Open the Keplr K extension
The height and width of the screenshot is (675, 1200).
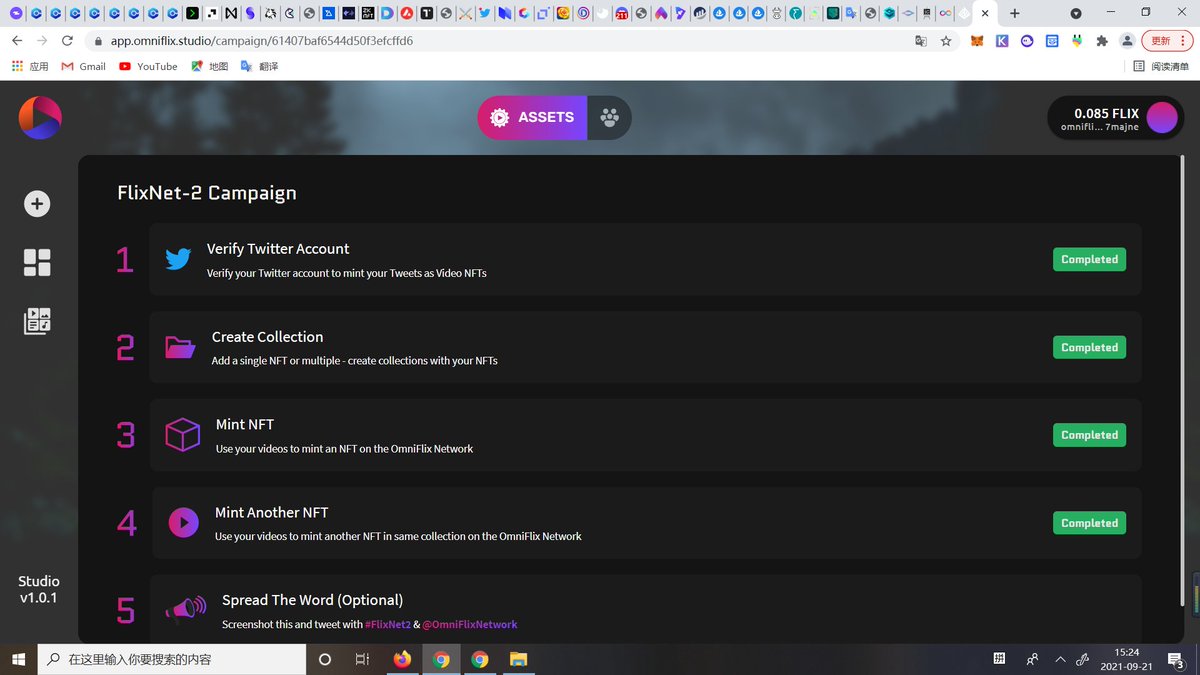click(x=1002, y=41)
